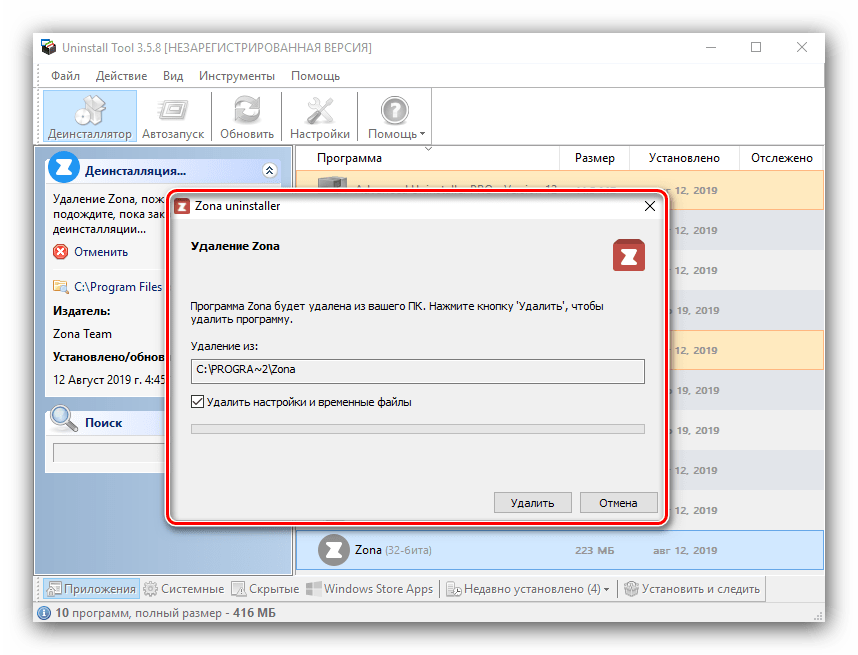This screenshot has height=655, width=858.
Task: Click the large Zona logo in Деинсталляция panel
Action: tap(64, 167)
